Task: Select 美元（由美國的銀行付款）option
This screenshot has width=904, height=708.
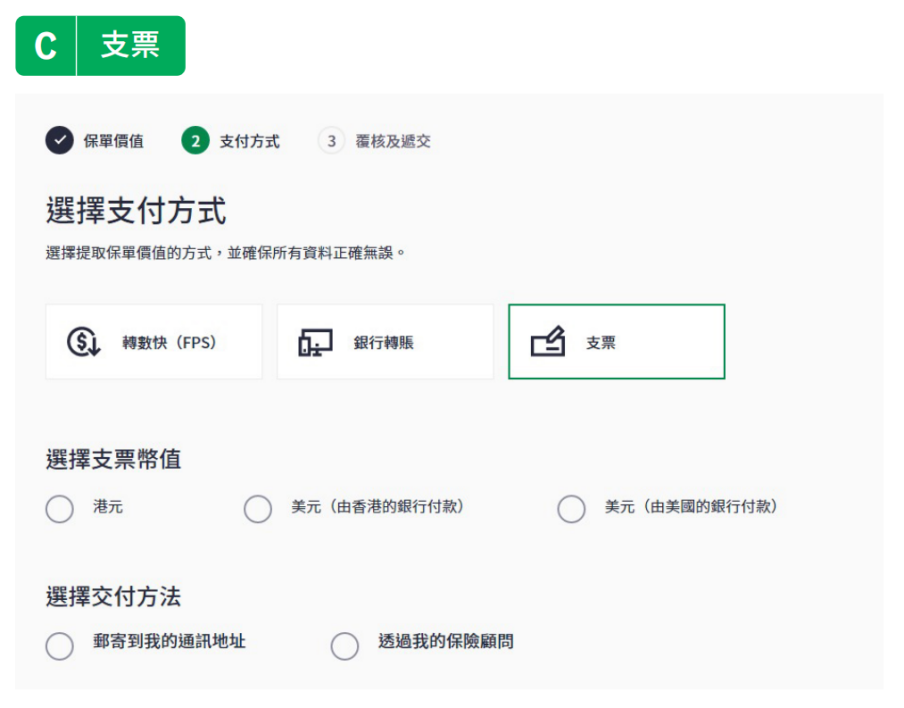Action: 571,508
